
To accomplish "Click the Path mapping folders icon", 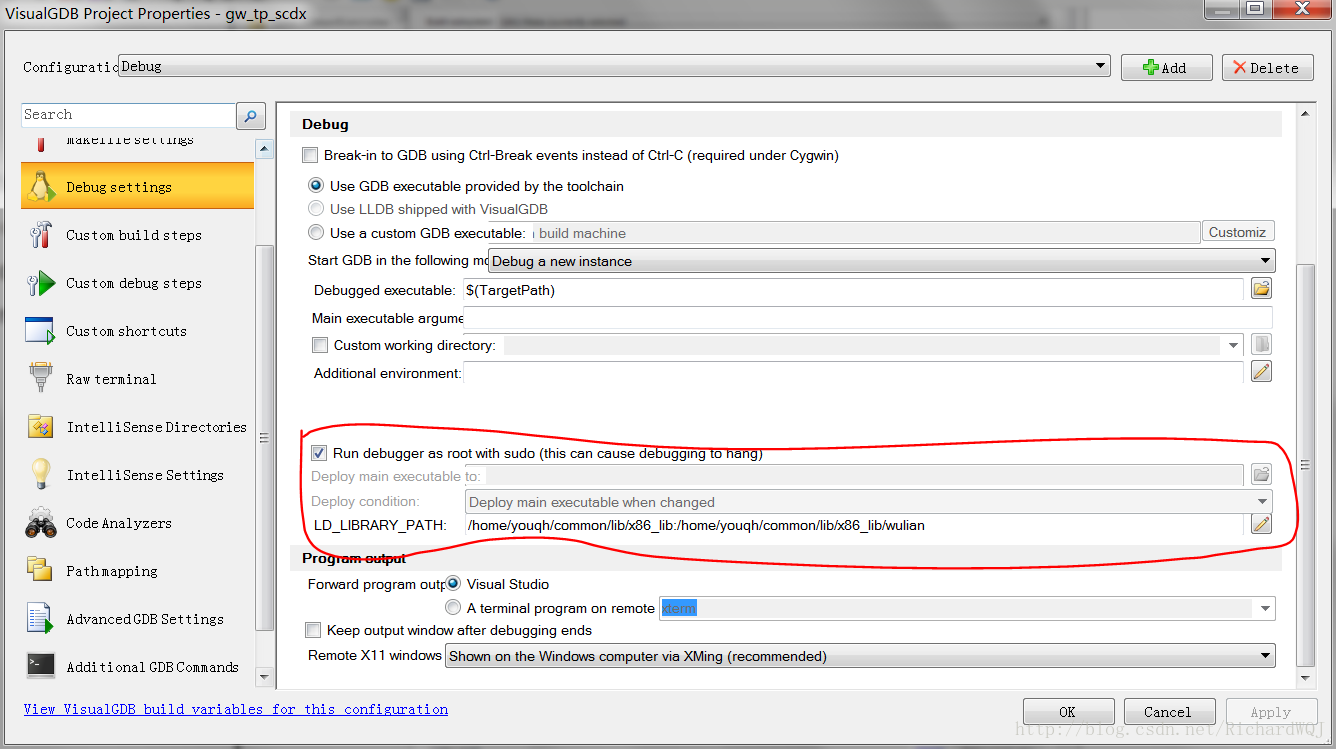I will point(40,570).
